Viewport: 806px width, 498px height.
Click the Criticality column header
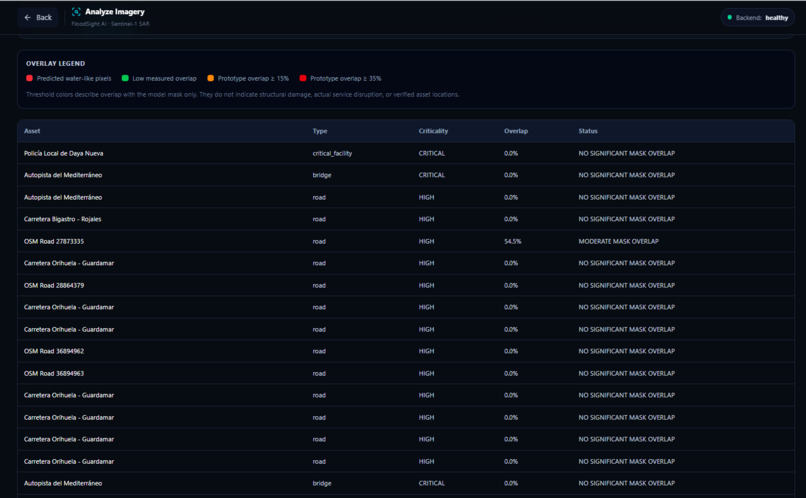[433, 131]
